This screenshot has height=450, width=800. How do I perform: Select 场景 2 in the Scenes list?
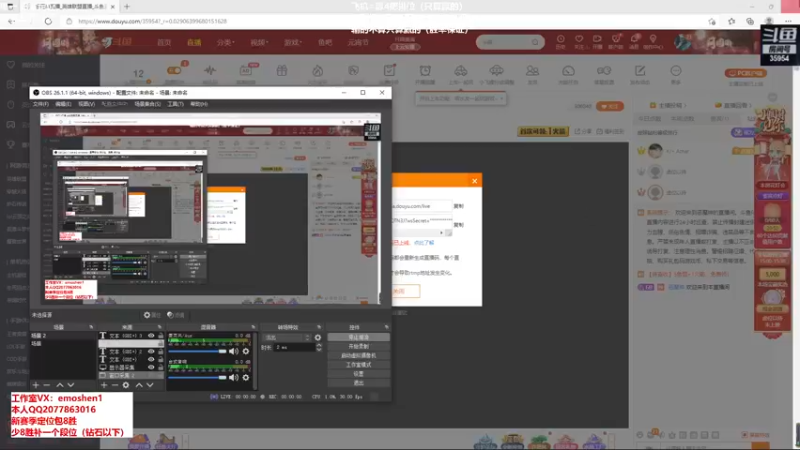[x=63, y=336]
